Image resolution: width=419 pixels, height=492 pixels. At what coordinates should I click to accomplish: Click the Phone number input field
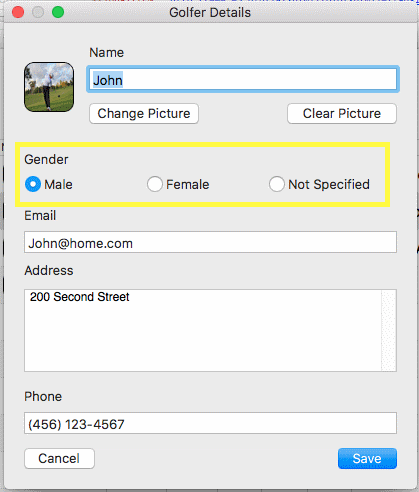[210, 423]
